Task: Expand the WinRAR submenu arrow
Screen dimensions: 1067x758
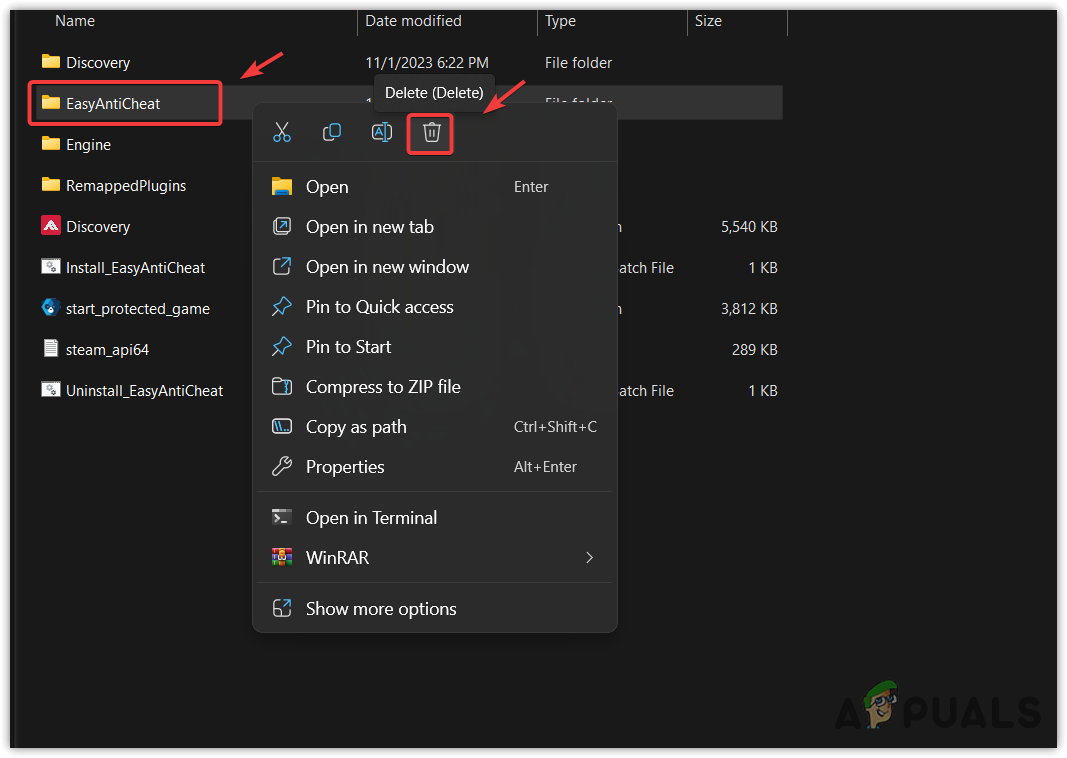Action: point(589,558)
